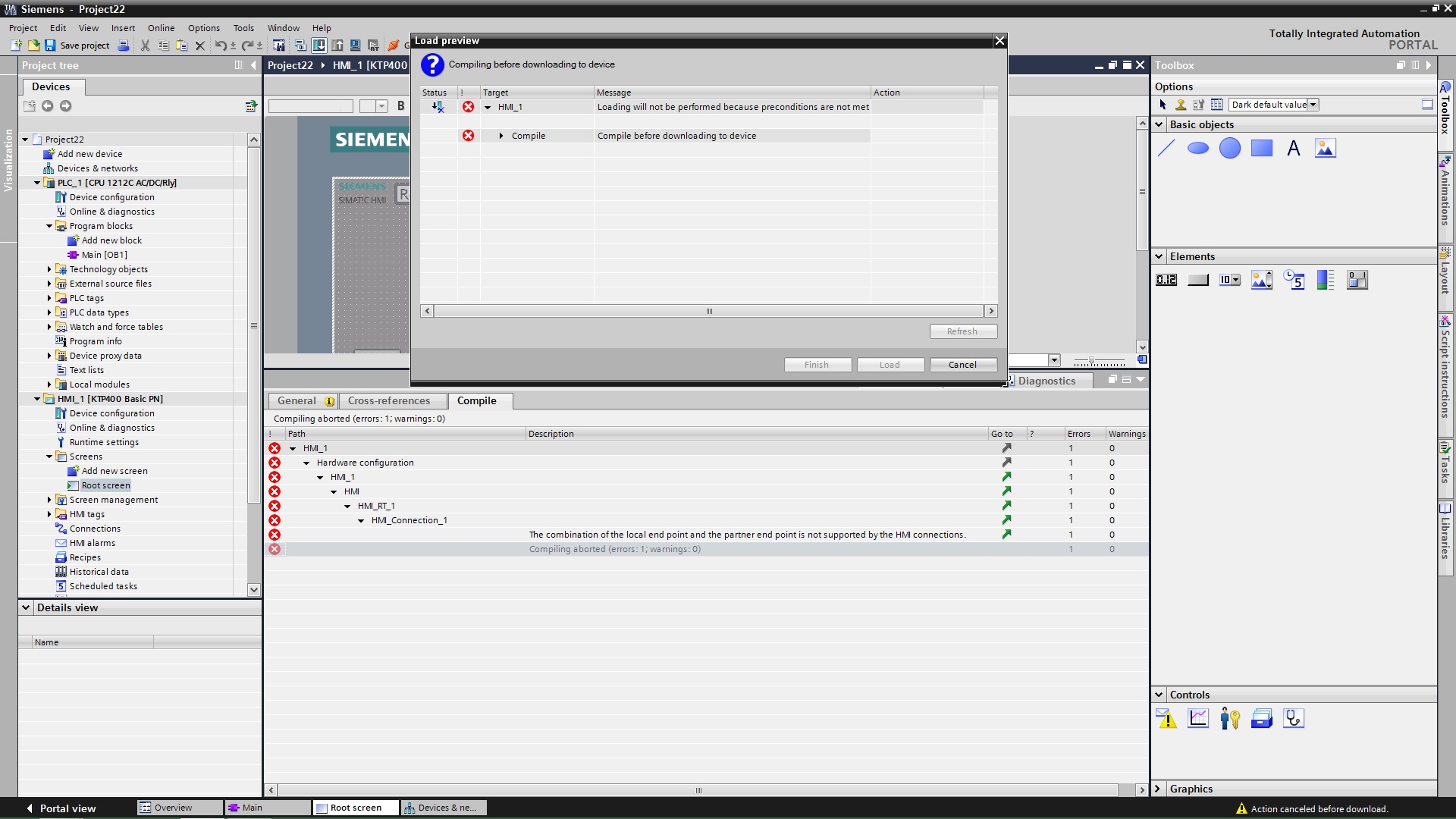Screen dimensions: 1456x819
Task: Switch to the General tab
Action: pos(305,401)
